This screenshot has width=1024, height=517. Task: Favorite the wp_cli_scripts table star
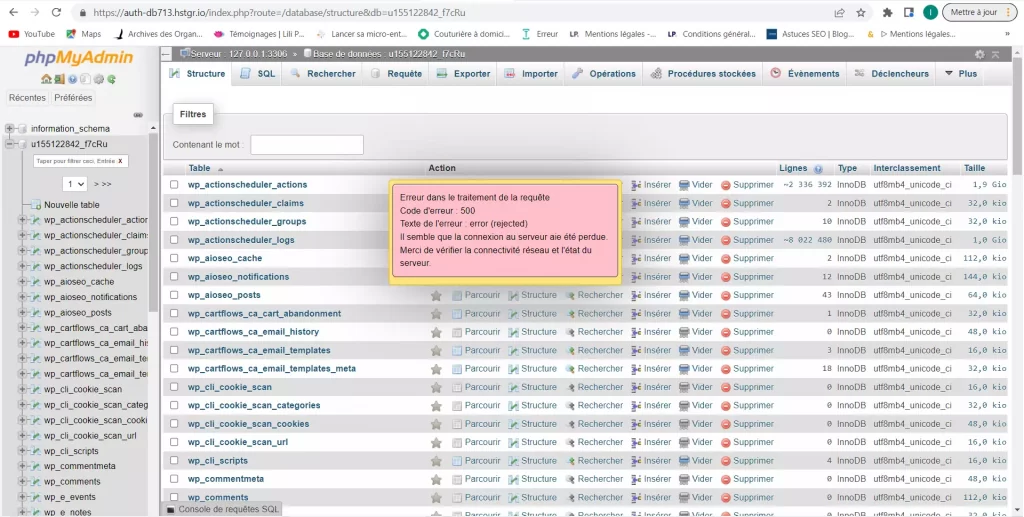[436, 461]
